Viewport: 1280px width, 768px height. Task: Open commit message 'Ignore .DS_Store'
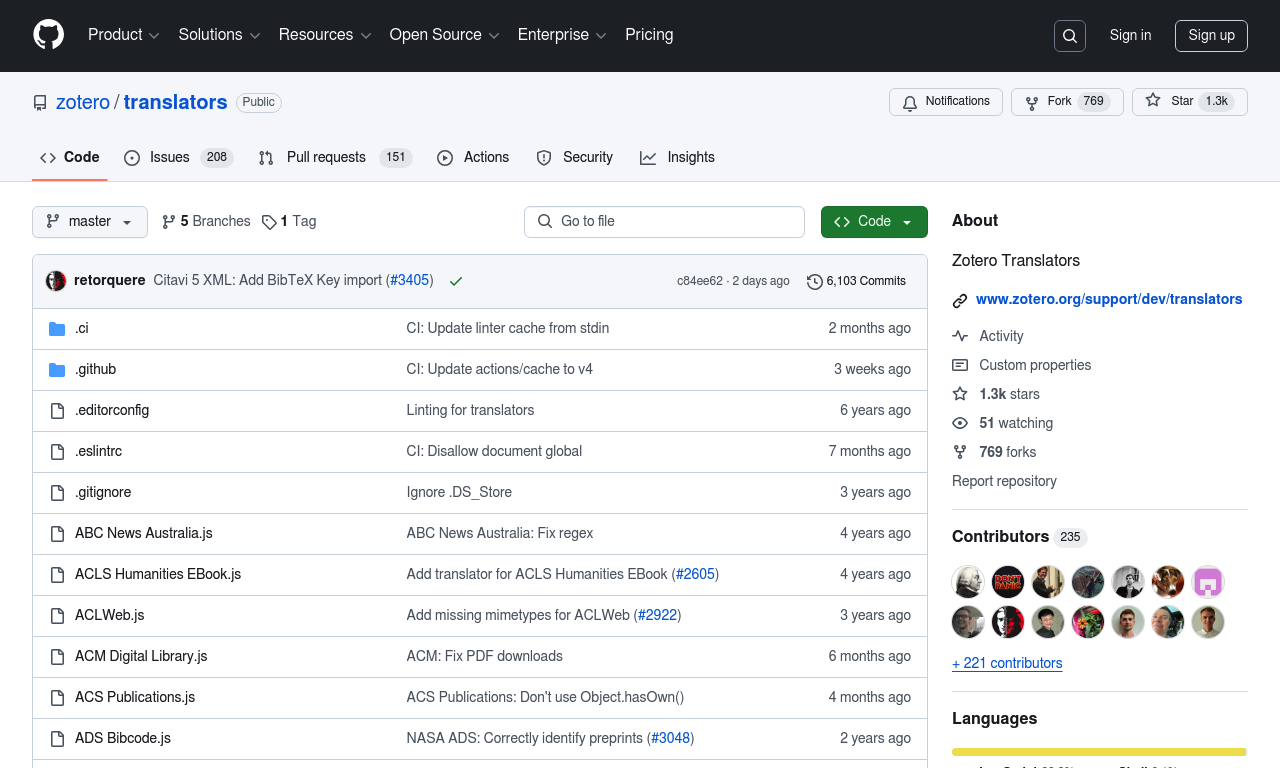coord(459,492)
